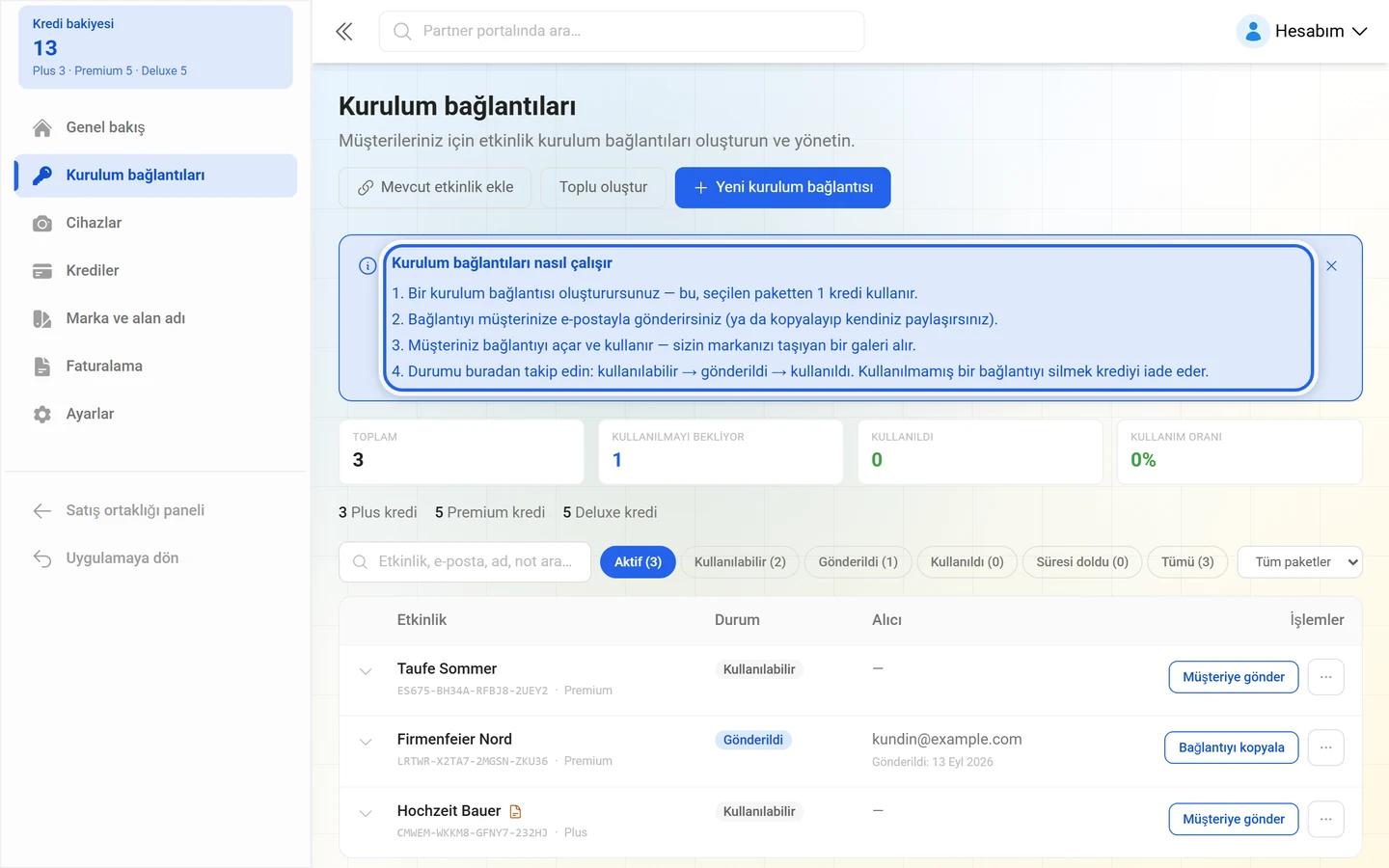Screen dimensions: 1389x868
Task: Open Marka ve alan adı section
Action: pyautogui.click(x=156, y=318)
